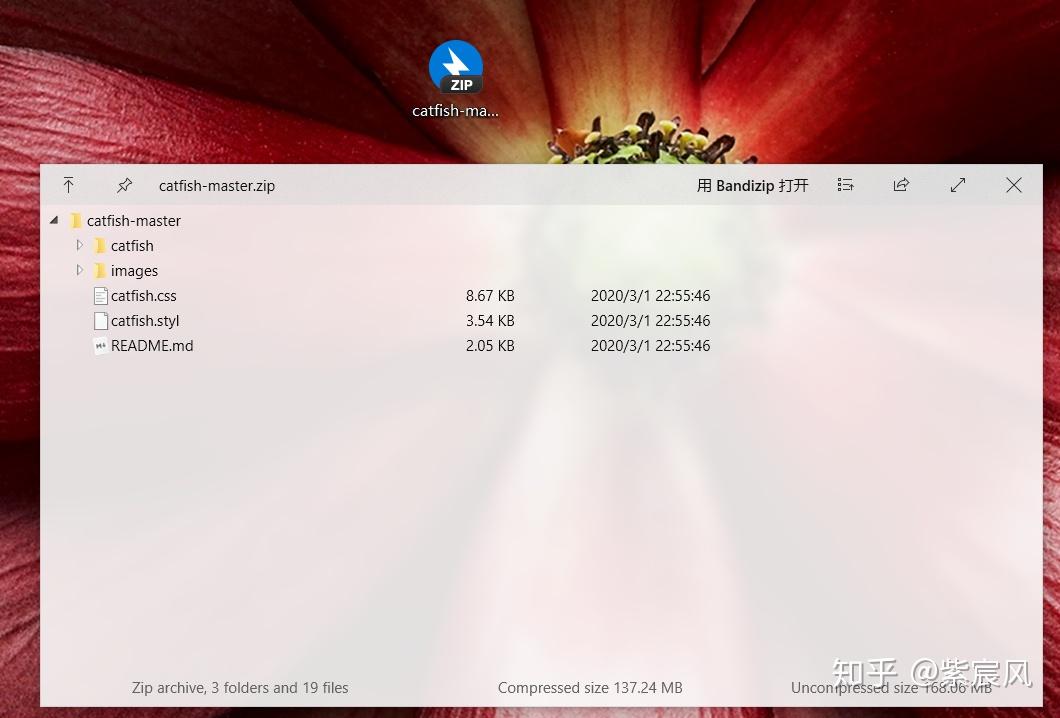Click the catfish-master.zip window title

coord(217,185)
